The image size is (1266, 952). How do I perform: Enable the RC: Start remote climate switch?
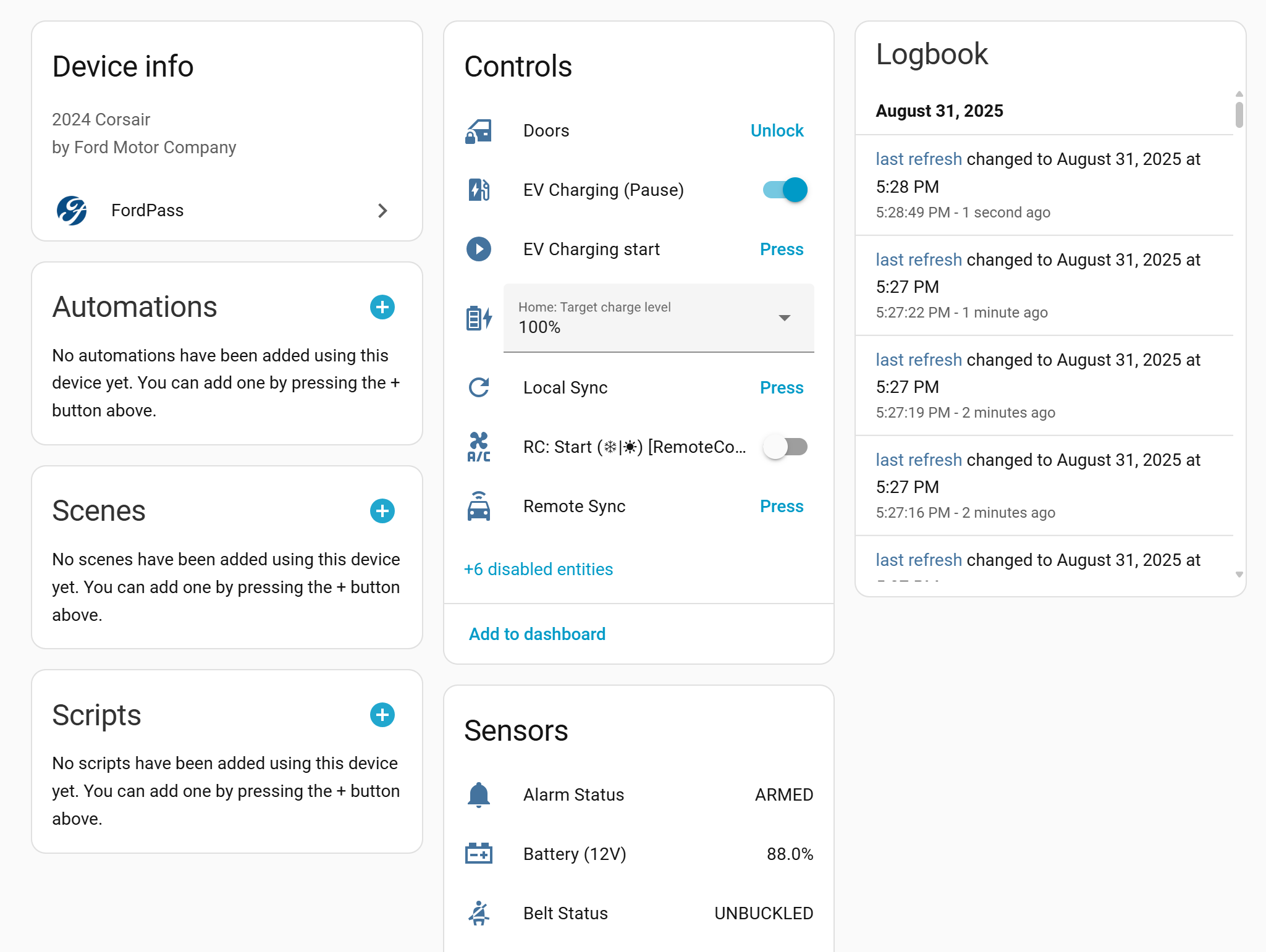click(785, 447)
